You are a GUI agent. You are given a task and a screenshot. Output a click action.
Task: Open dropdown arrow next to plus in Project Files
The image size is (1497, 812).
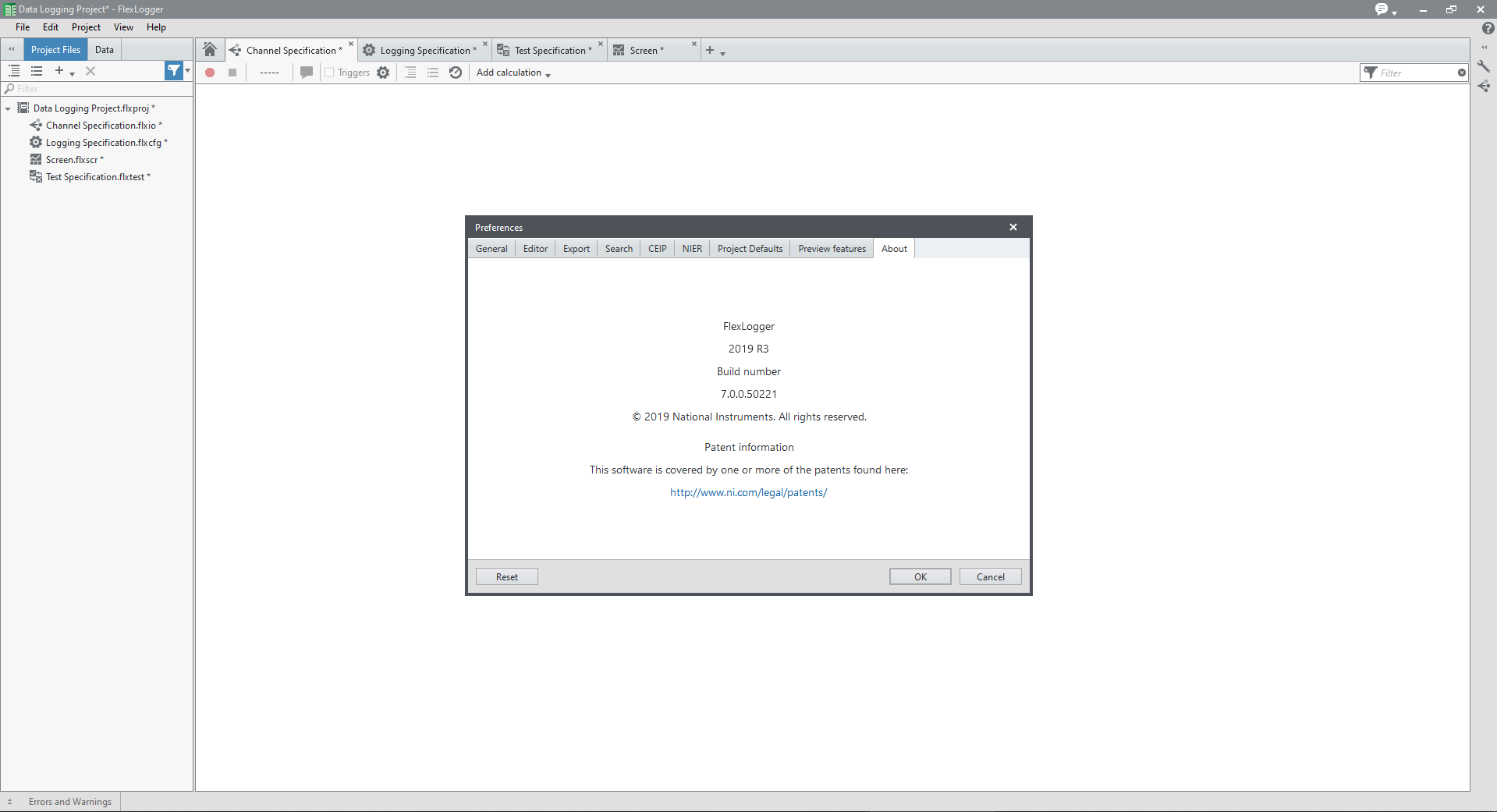73,73
